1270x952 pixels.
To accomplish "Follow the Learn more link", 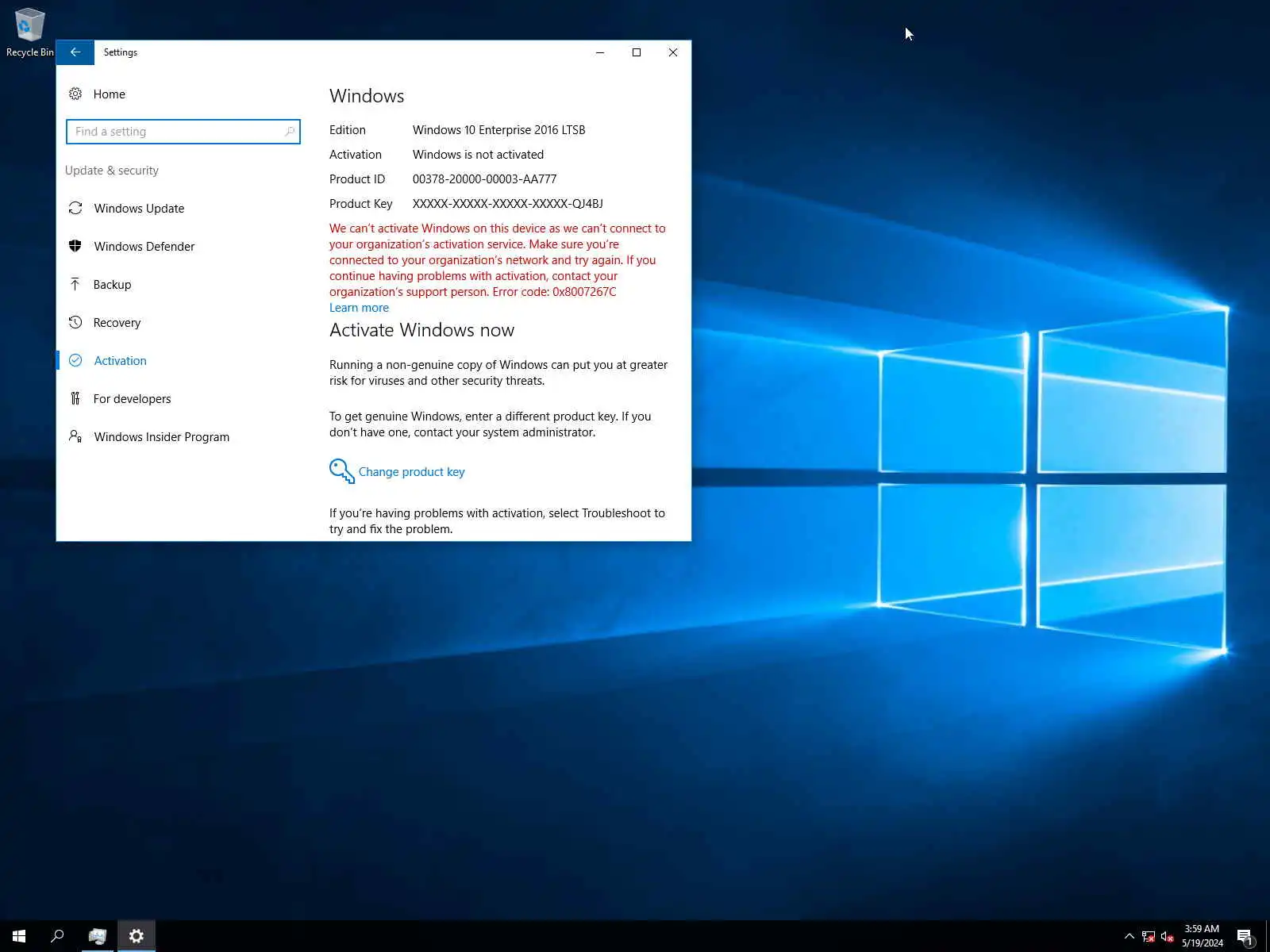I will tap(359, 308).
